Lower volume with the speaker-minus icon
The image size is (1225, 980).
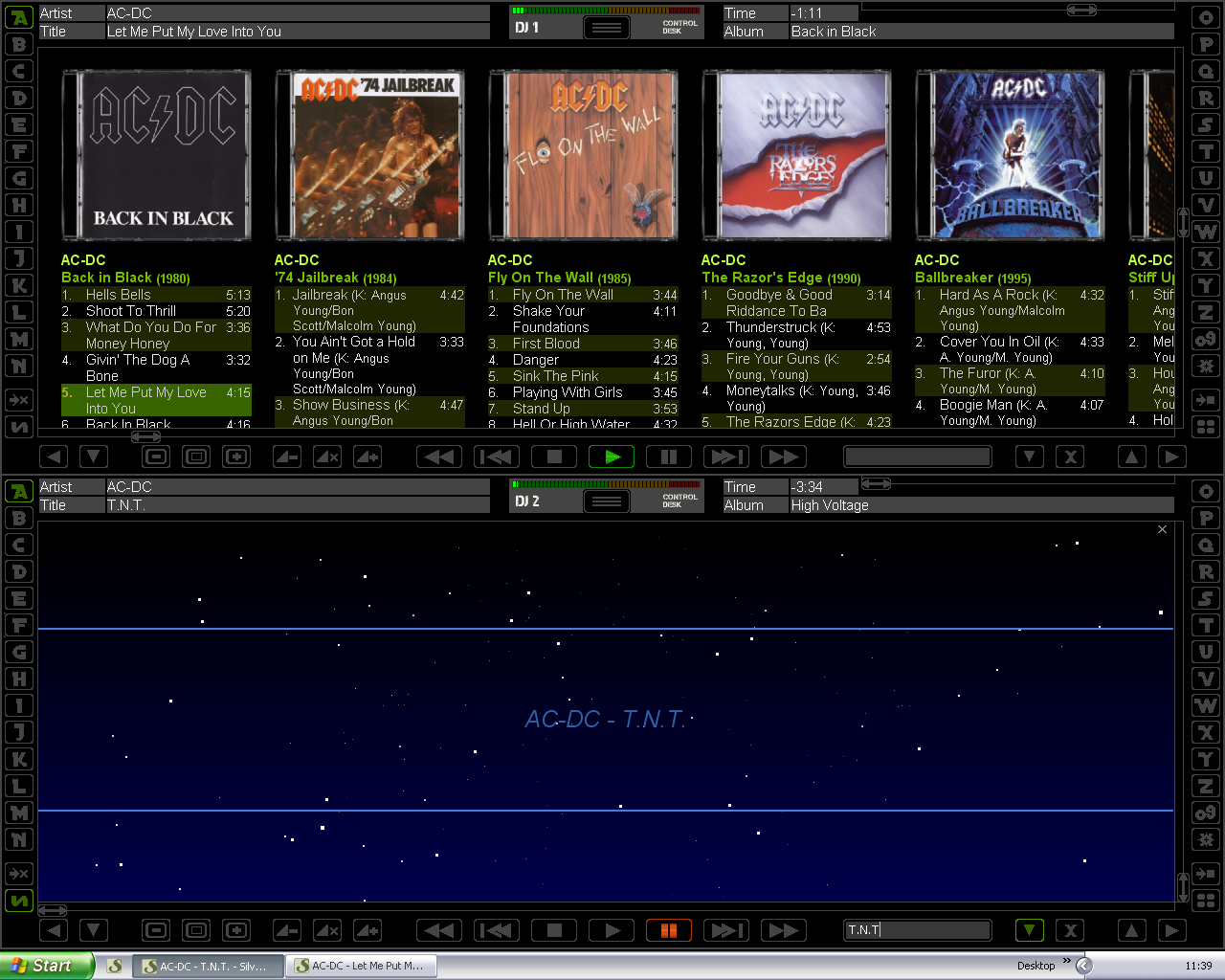pyautogui.click(x=285, y=457)
